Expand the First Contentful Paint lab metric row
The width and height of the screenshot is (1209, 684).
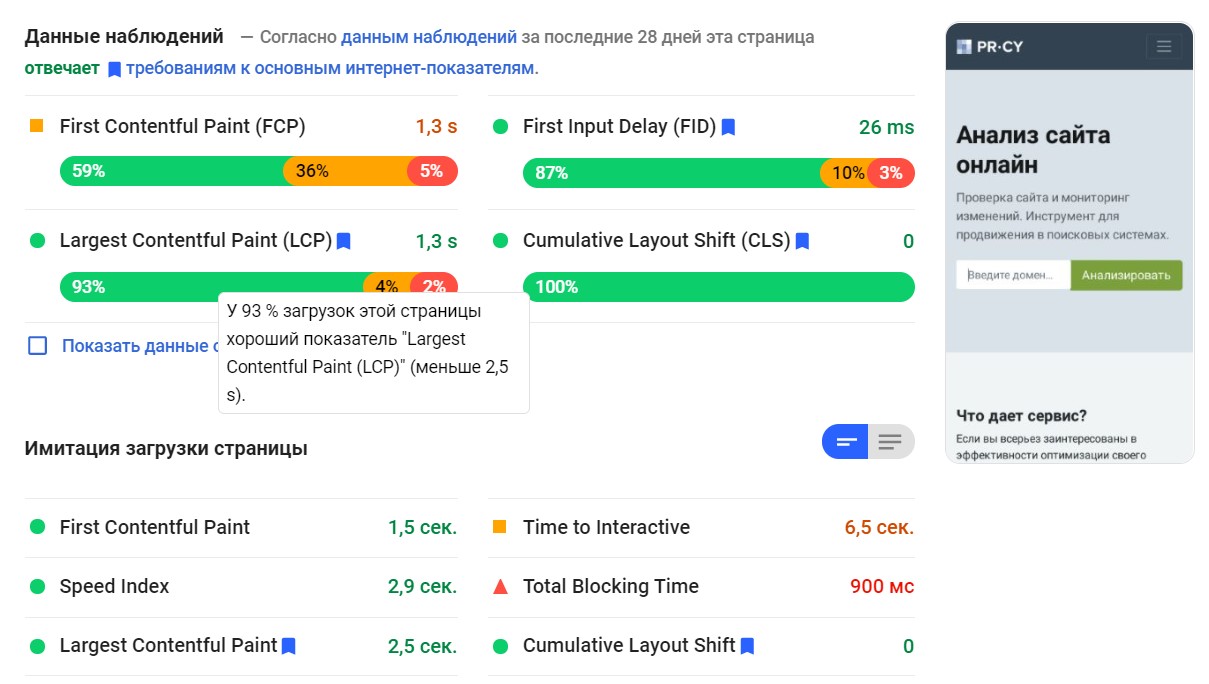pyautogui.click(x=154, y=528)
